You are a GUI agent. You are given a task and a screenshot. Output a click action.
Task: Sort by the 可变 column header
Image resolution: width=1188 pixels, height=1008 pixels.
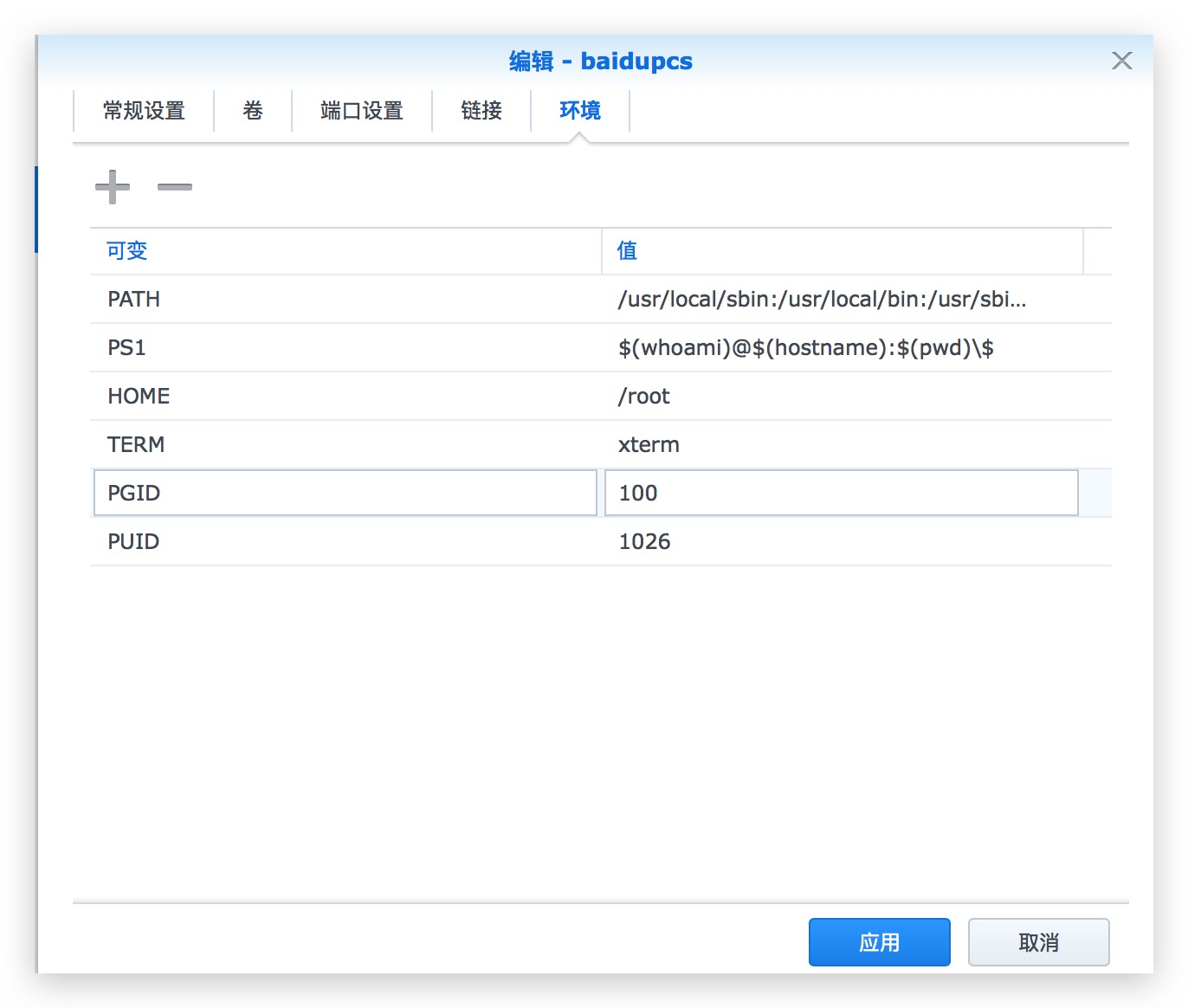tap(126, 251)
